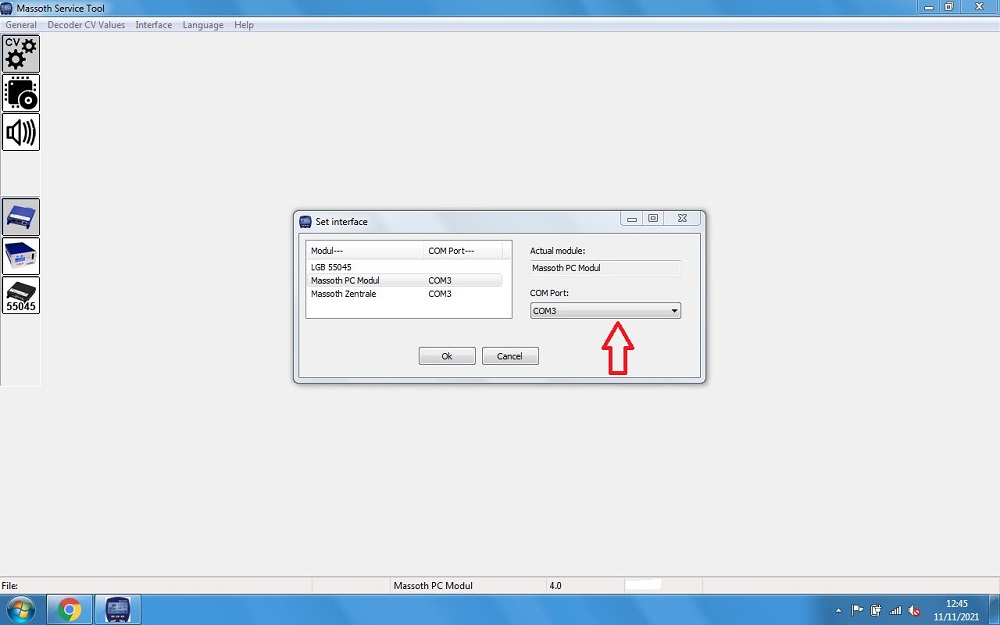Show hidden system tray icons

[838, 610]
